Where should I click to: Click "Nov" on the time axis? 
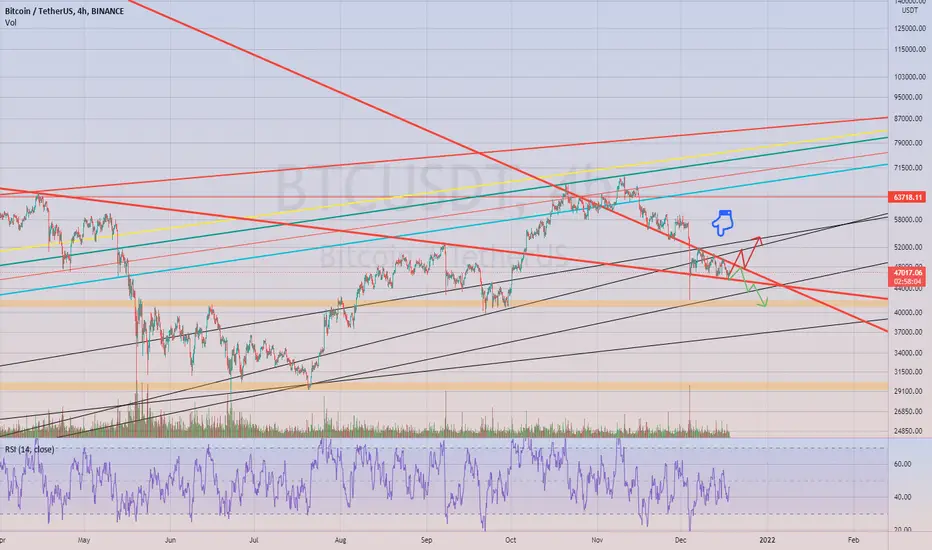pos(597,540)
